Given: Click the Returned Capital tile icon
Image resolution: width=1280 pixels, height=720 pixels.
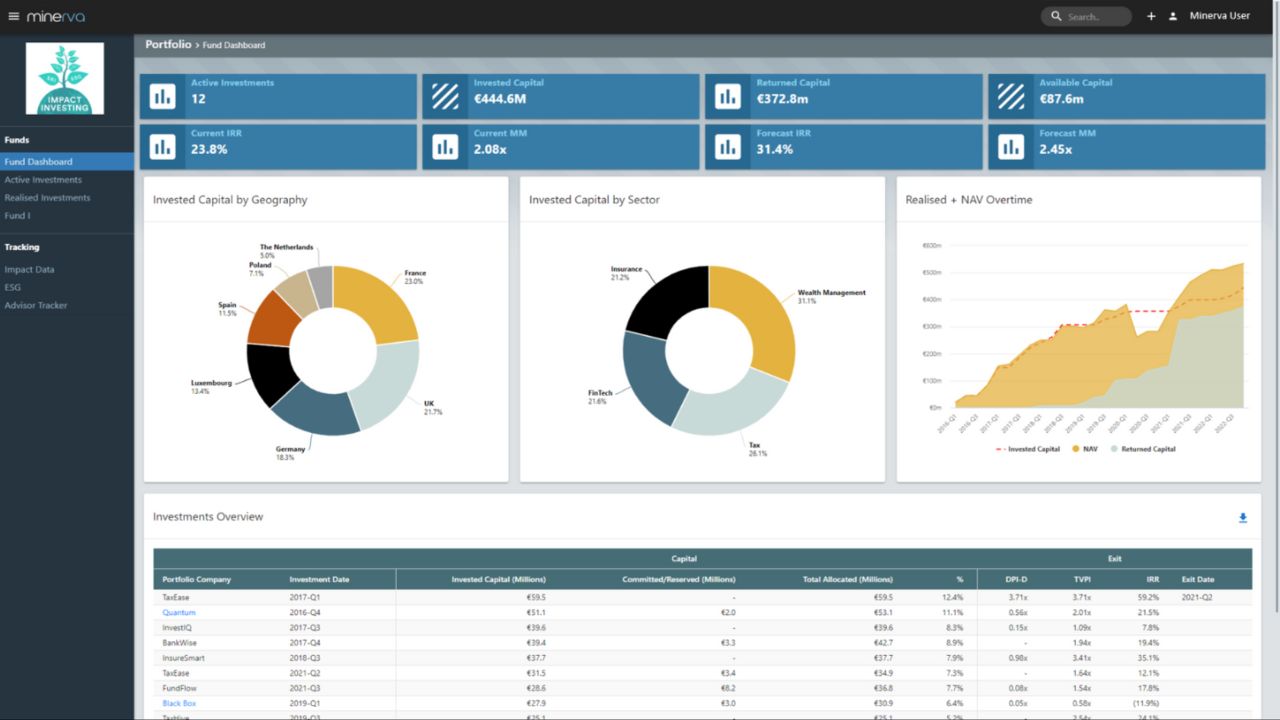Looking at the screenshot, I should (727, 95).
